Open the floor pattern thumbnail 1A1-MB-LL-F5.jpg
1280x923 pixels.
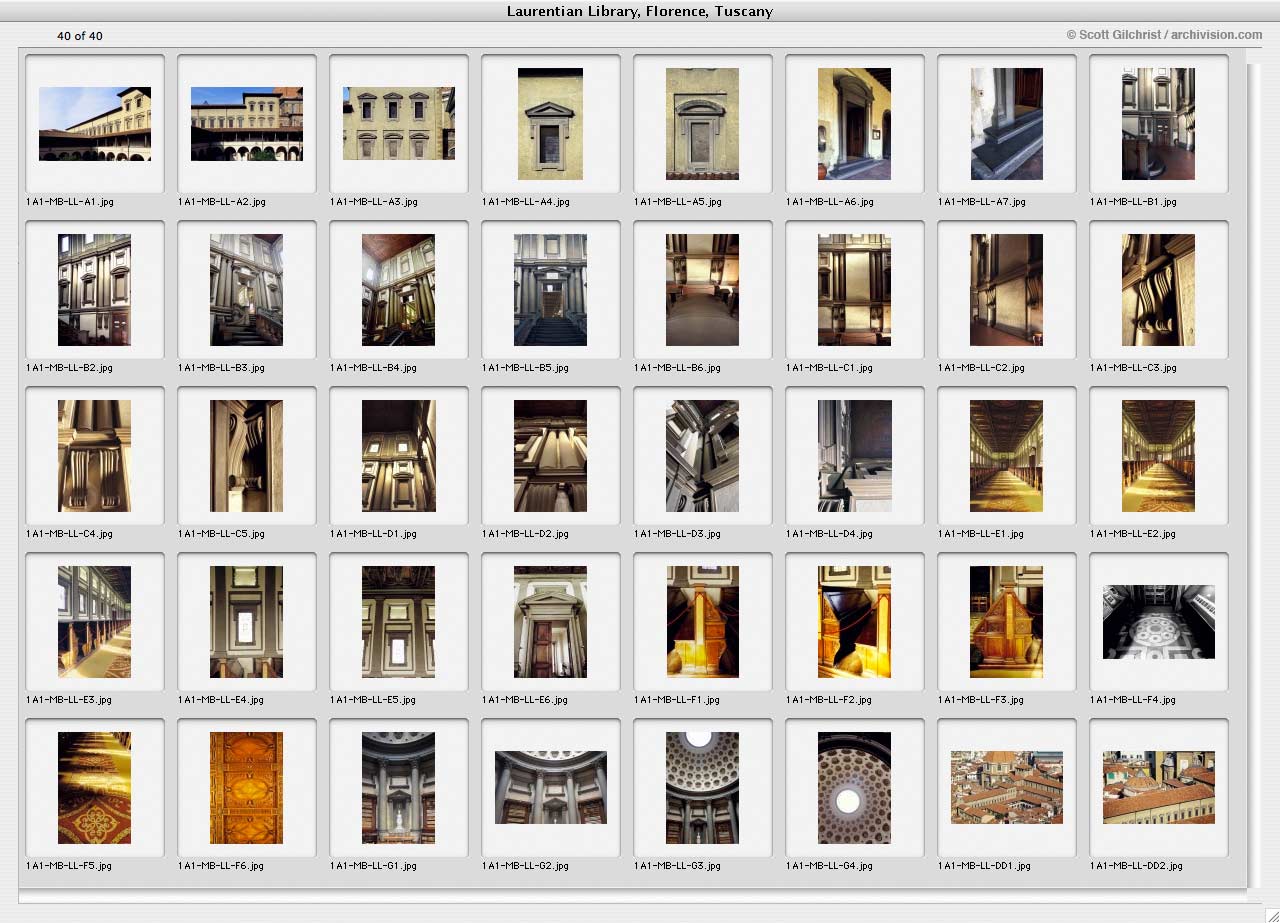(95, 788)
